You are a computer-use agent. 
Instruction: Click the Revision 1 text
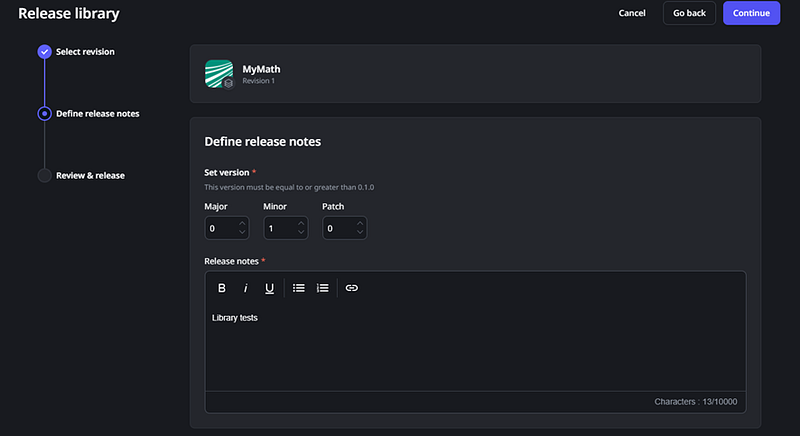tap(258, 81)
